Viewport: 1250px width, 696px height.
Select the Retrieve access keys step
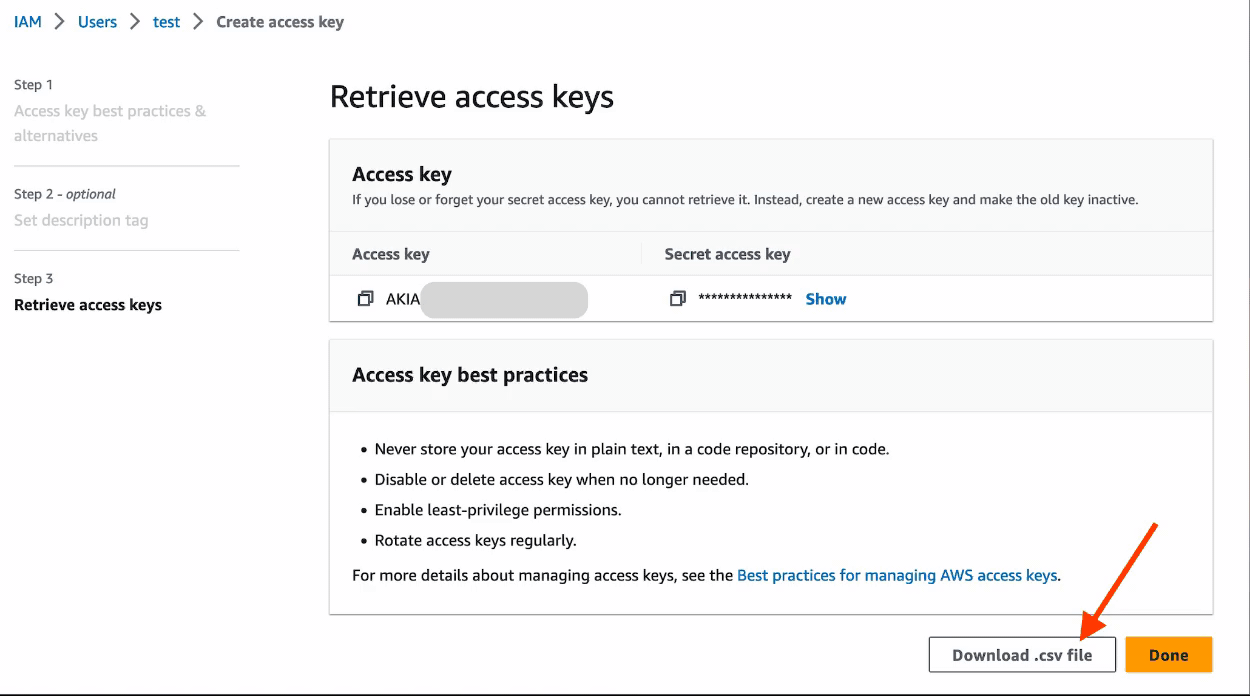click(x=88, y=305)
